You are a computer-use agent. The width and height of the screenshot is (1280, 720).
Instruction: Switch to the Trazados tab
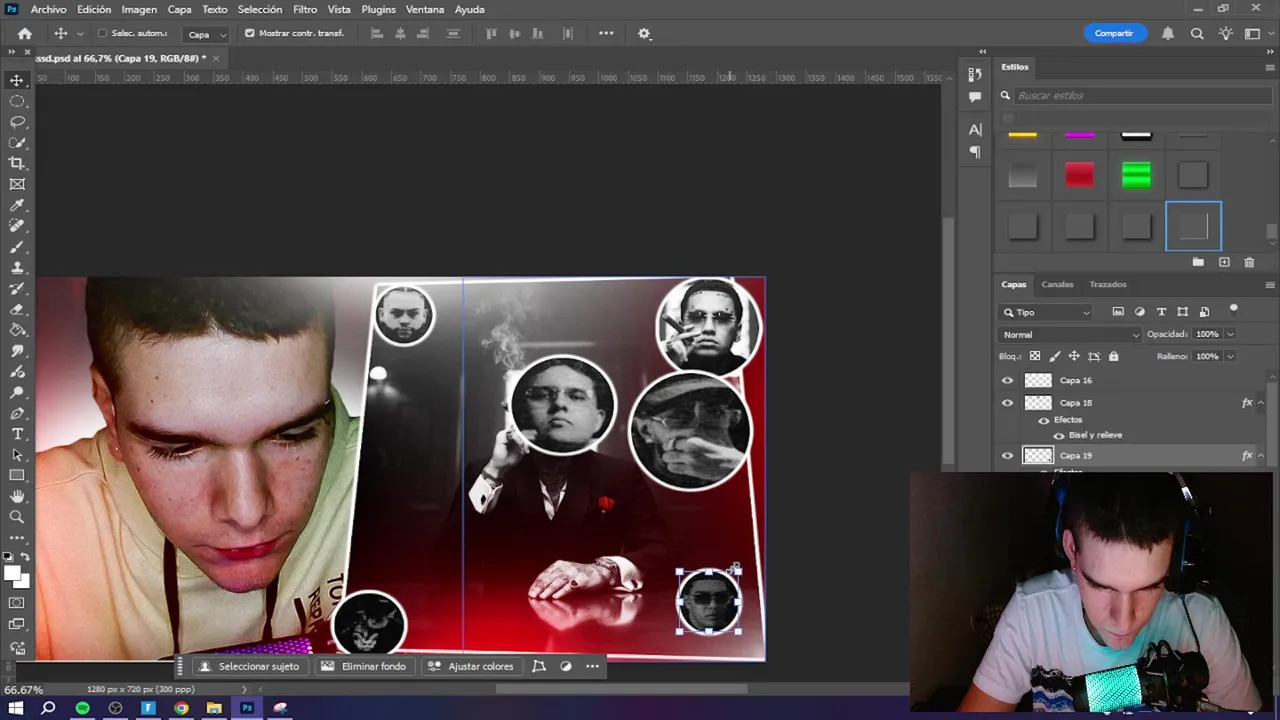click(x=1108, y=284)
